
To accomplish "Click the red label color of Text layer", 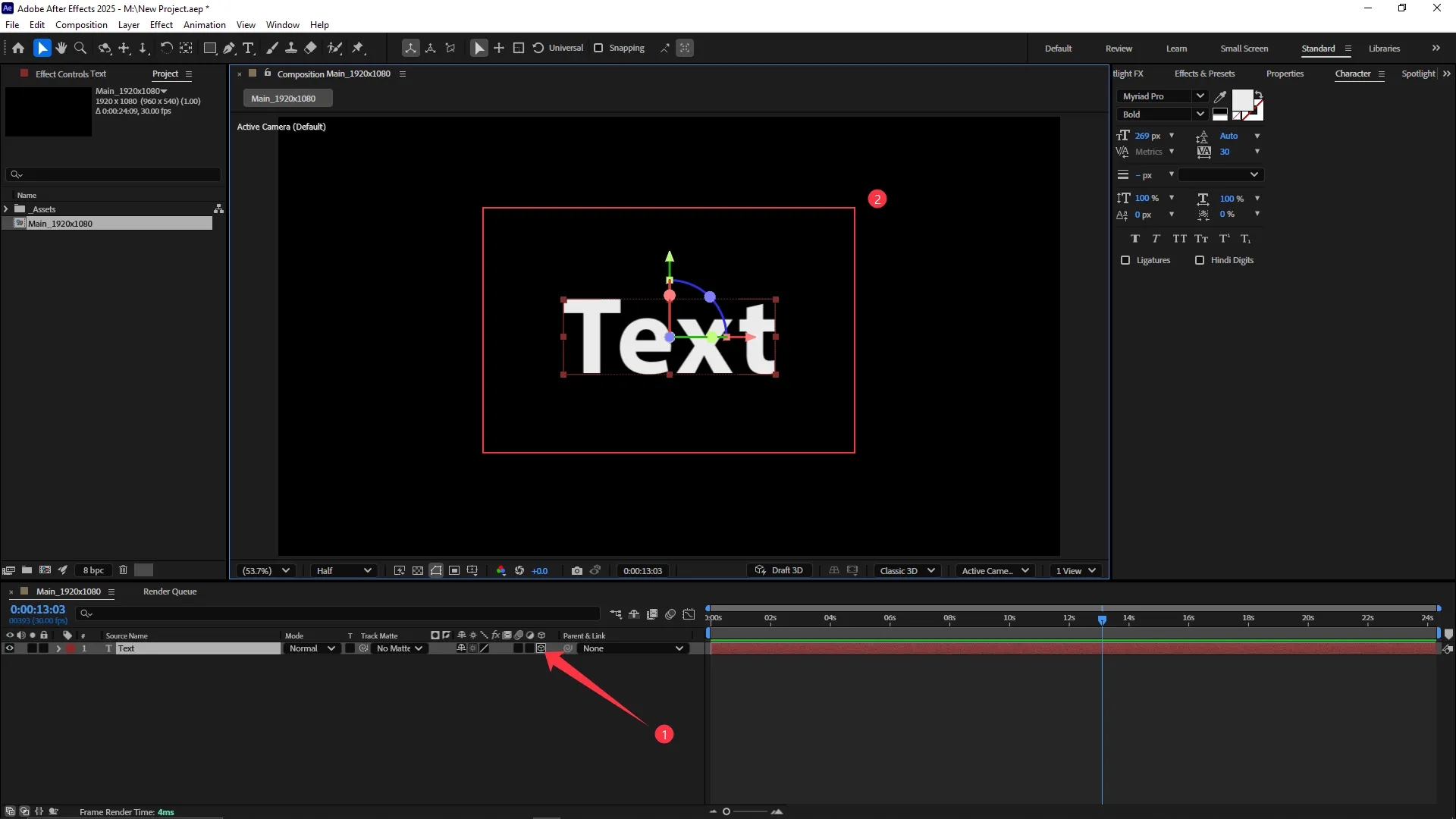I will pos(71,648).
